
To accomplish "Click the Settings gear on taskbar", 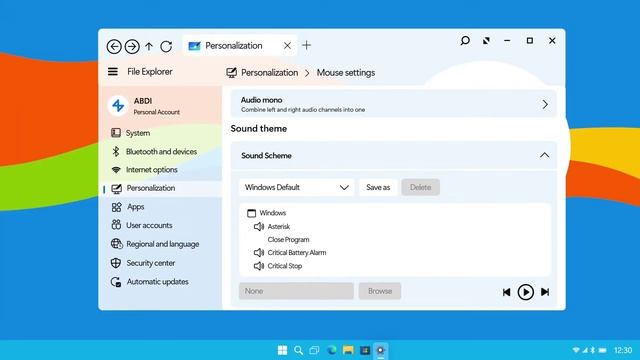I will [380, 350].
